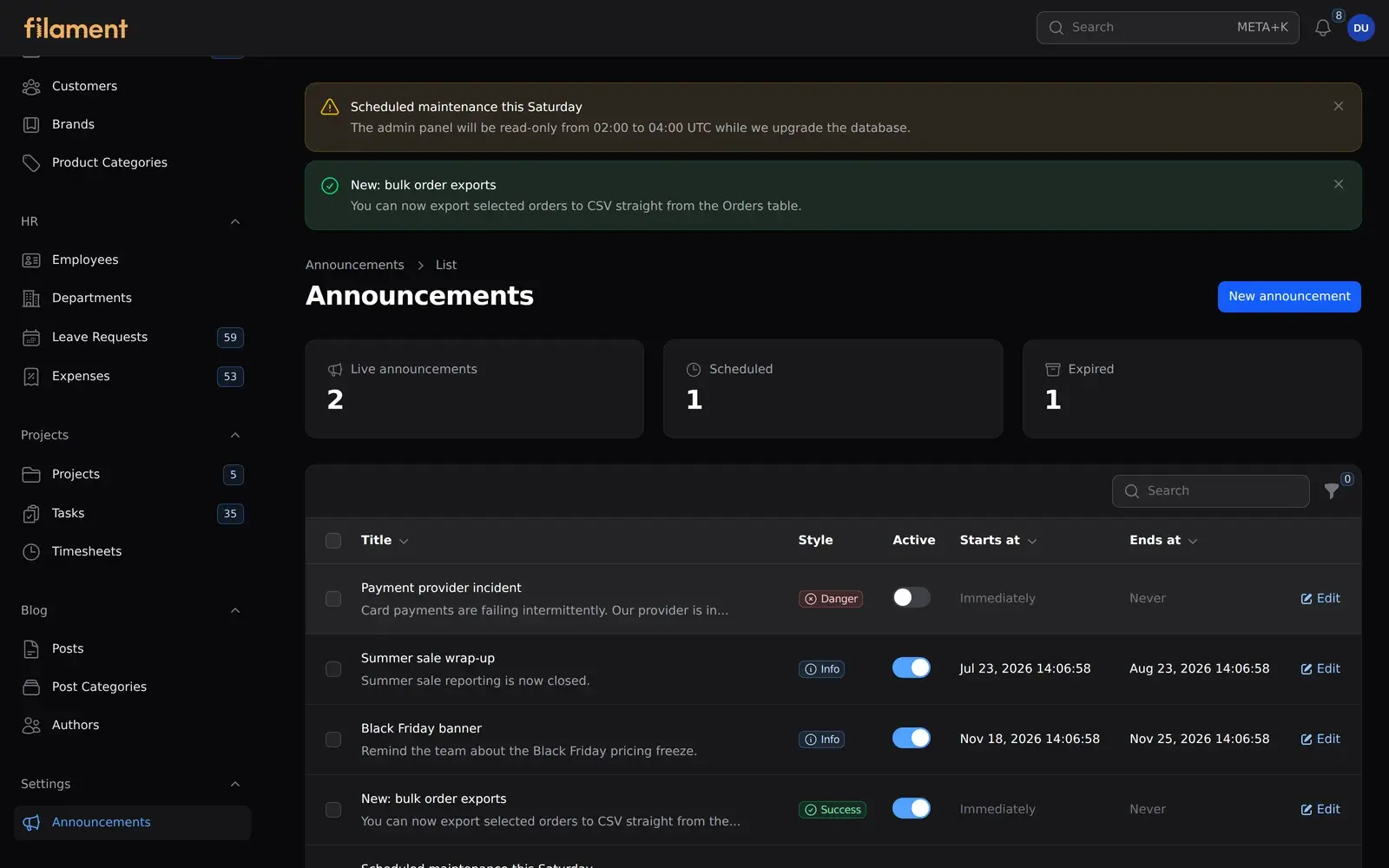Click the Brands sidebar icon

point(31,124)
